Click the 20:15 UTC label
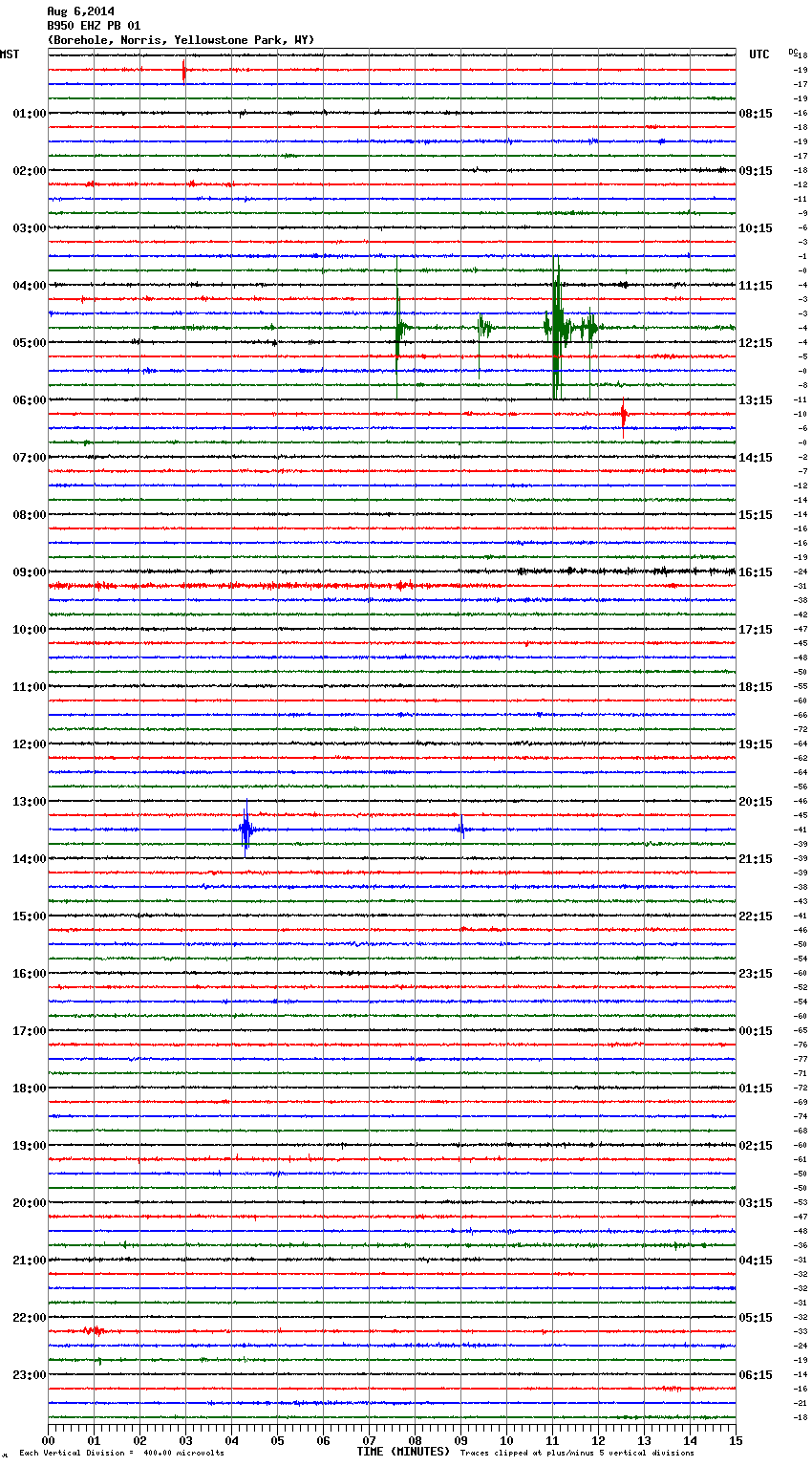Viewport: 812px width, 1466px height. pos(756,802)
